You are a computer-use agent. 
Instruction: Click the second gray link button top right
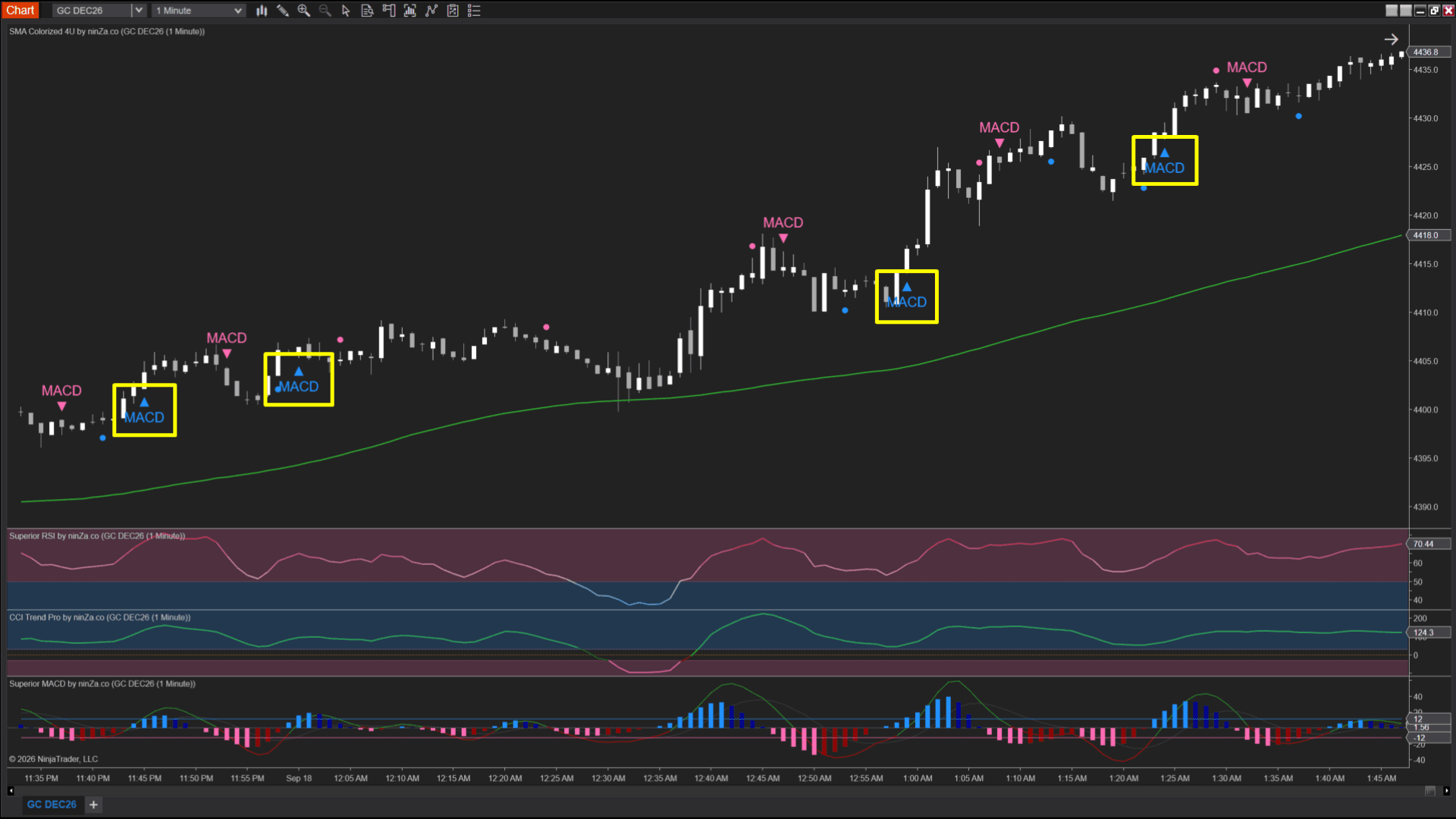[1406, 11]
